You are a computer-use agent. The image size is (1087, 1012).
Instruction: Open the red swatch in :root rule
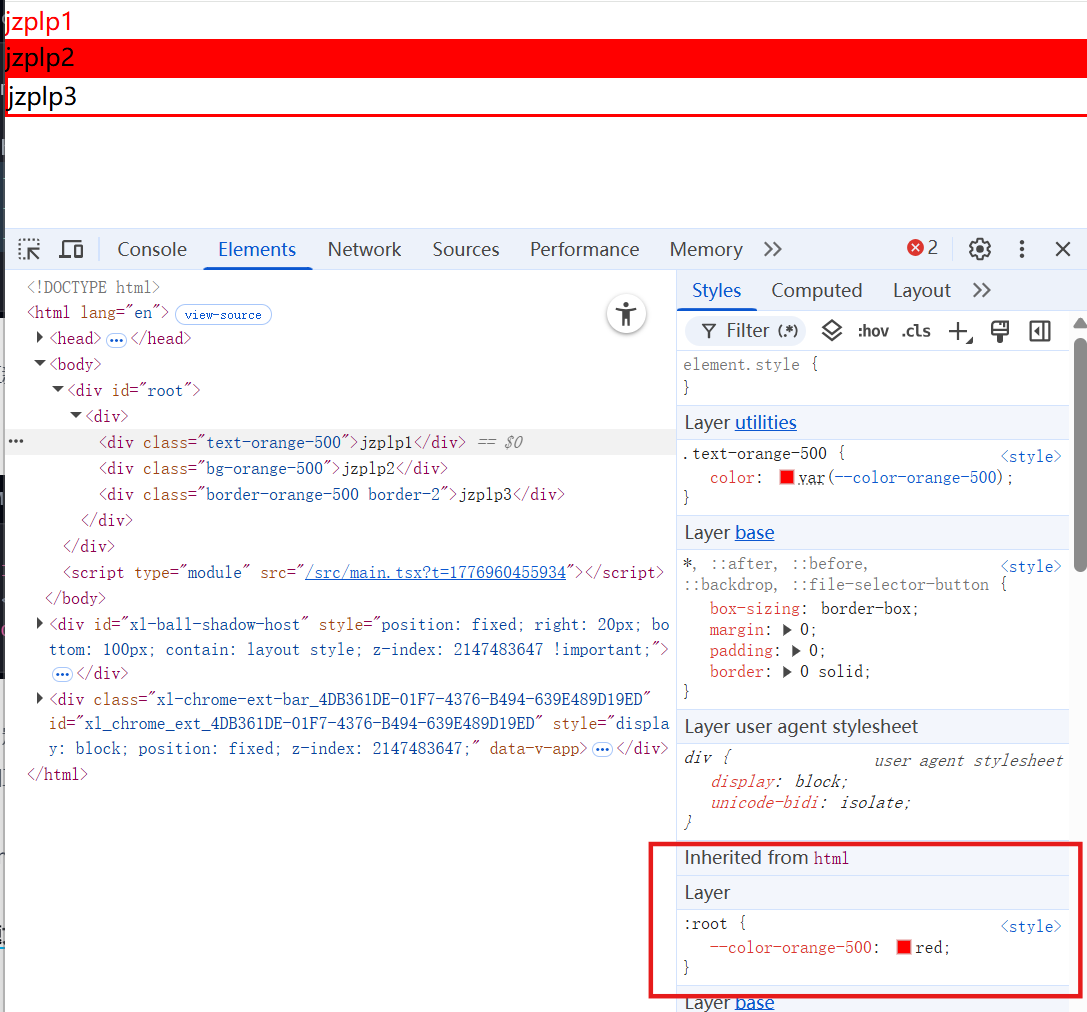903,947
